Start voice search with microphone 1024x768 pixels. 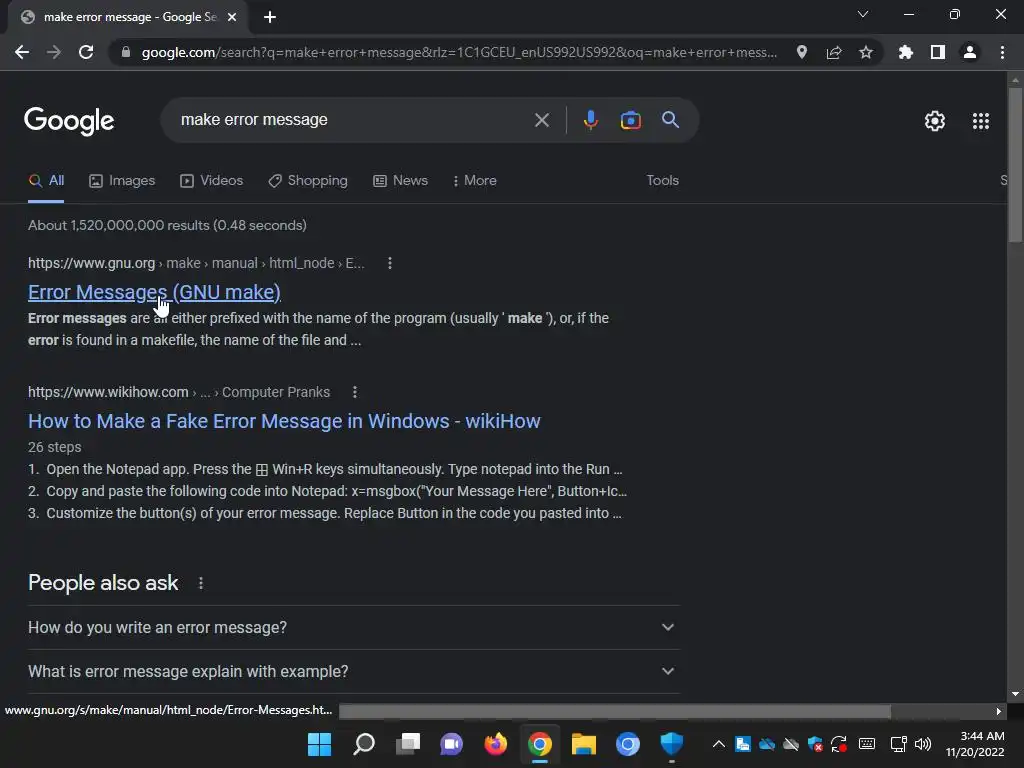pos(590,120)
